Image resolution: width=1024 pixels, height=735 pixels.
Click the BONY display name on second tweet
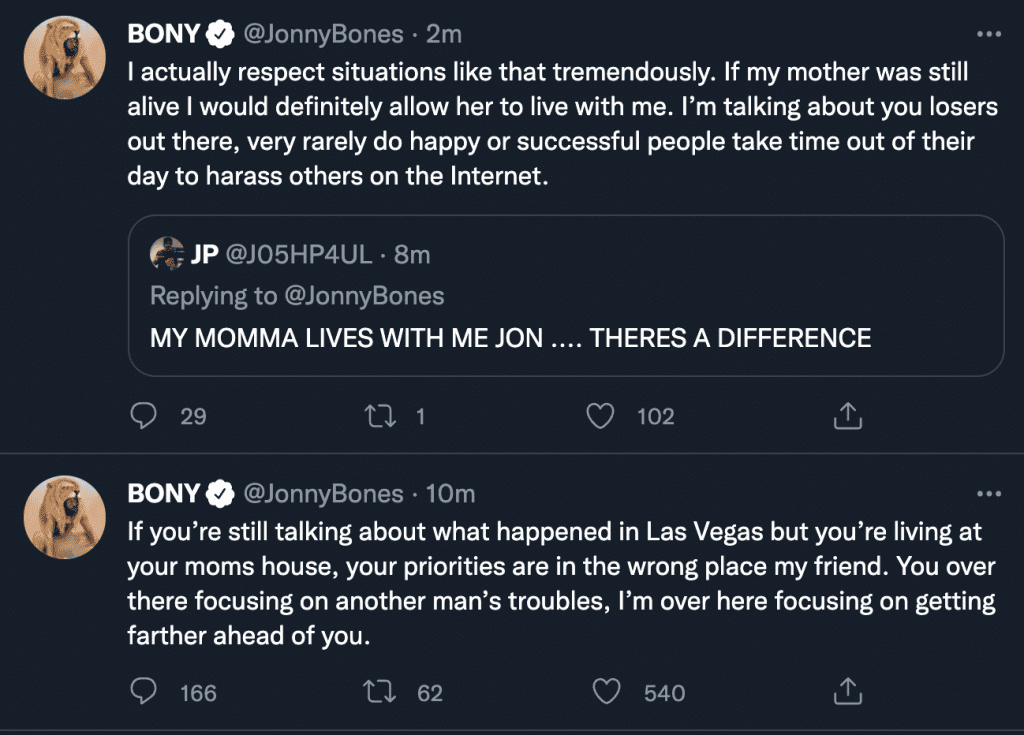tap(163, 494)
